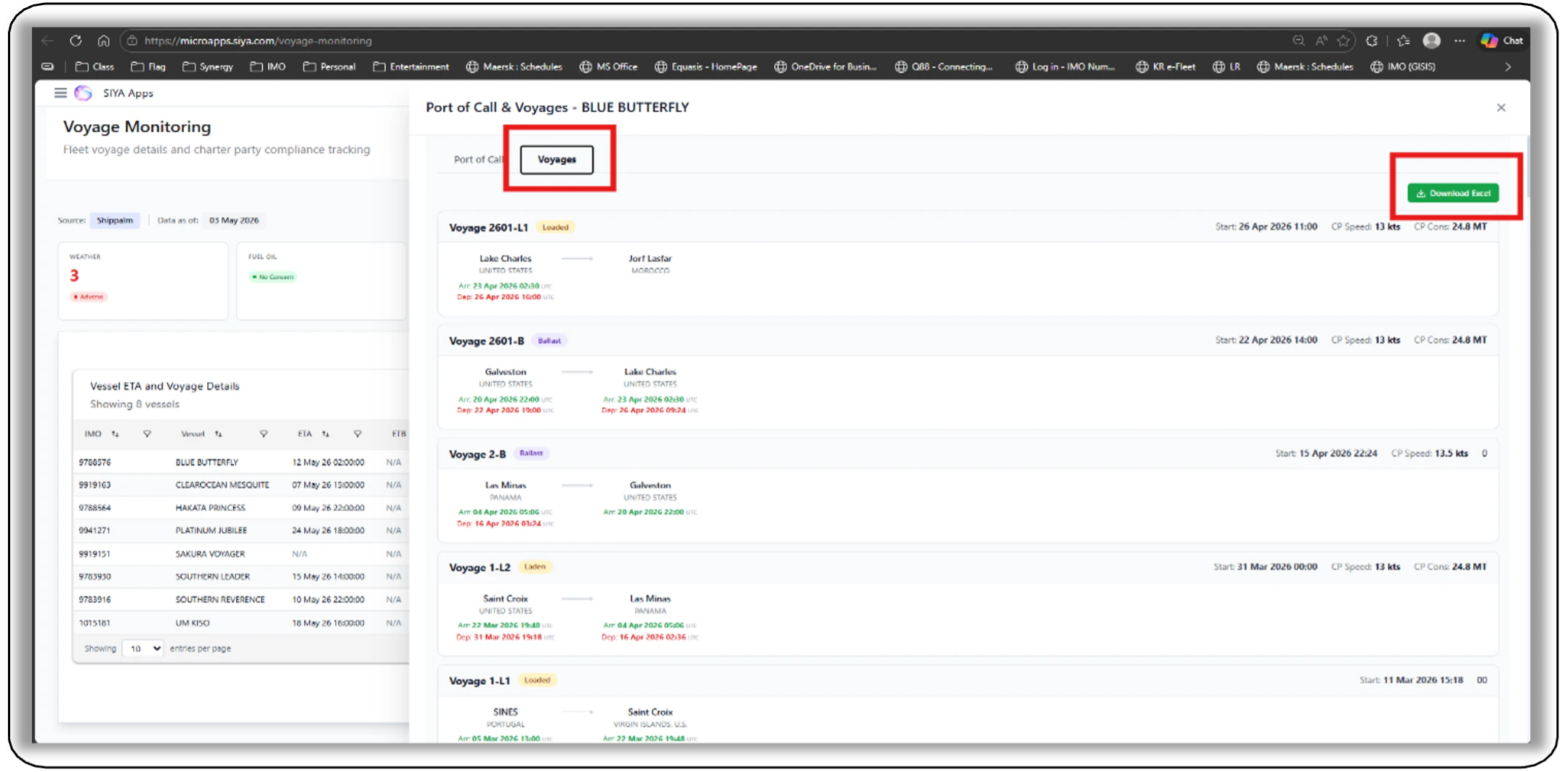Open the SIYA Apps hamburger menu
Image resolution: width=1568 pixels, height=772 pixels.
[60, 93]
